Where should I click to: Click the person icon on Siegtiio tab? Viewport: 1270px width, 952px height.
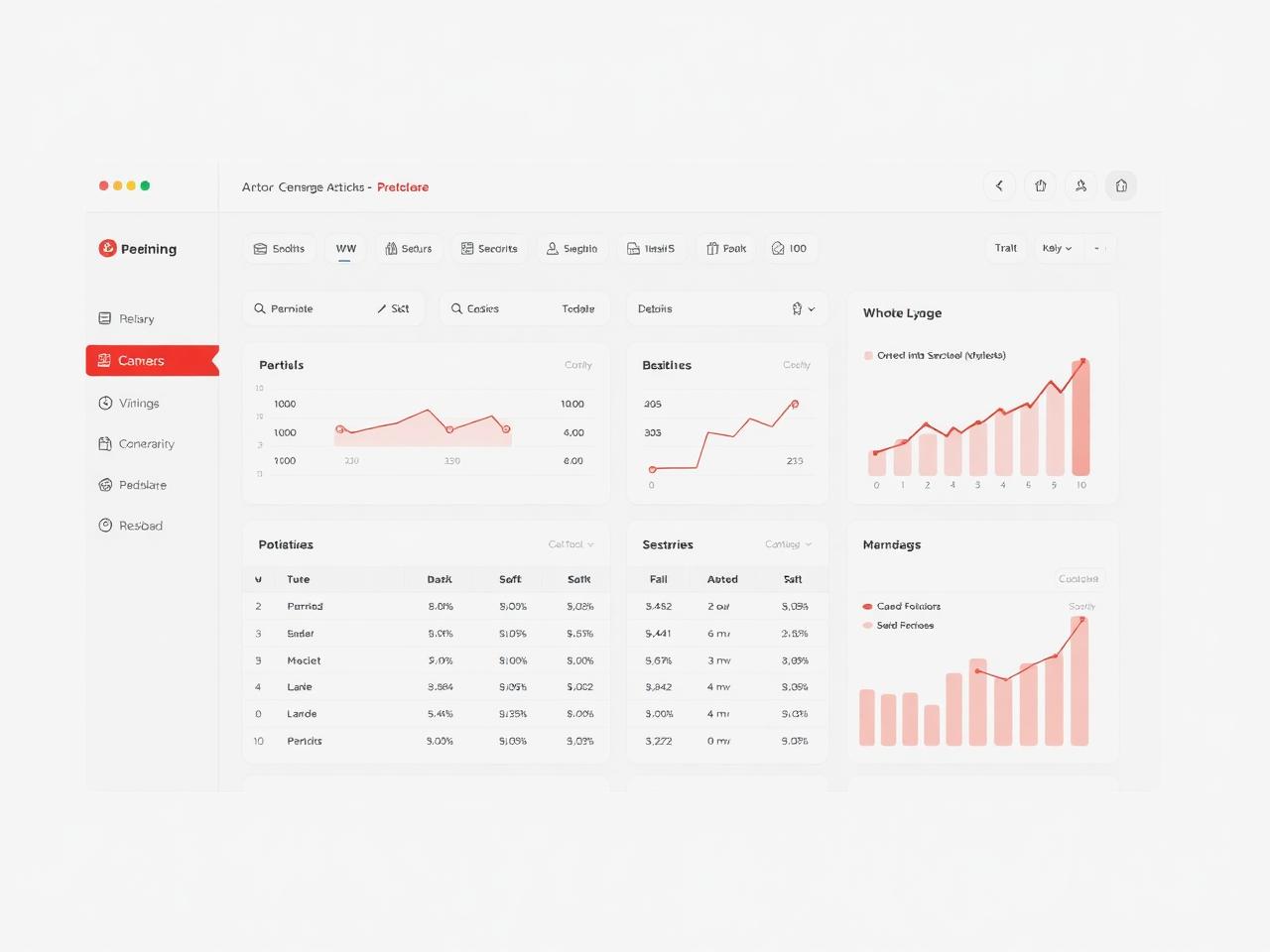coord(553,249)
